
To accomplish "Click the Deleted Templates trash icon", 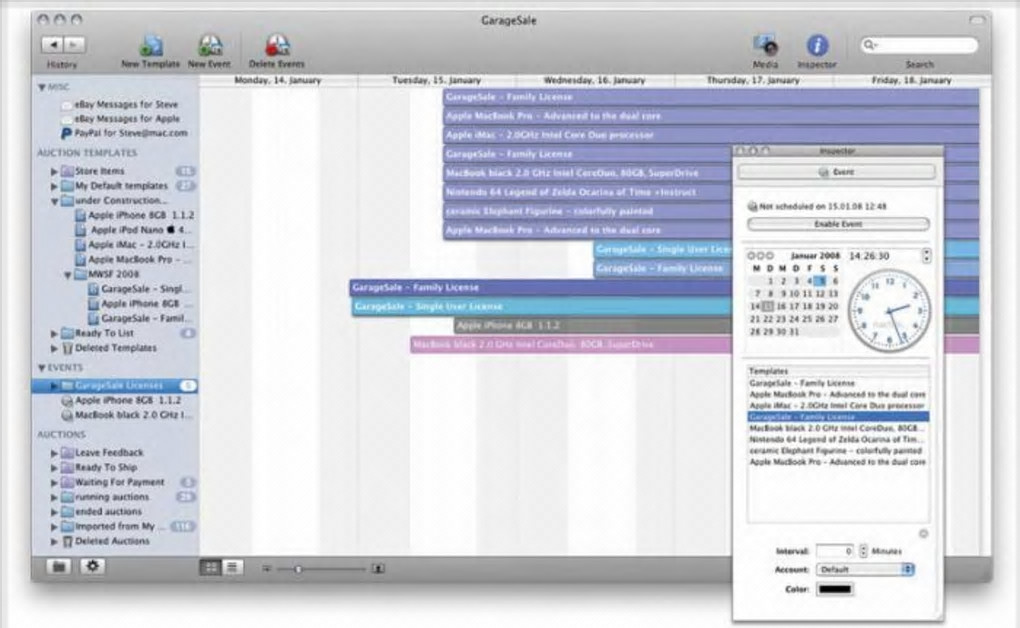I will click(67, 349).
